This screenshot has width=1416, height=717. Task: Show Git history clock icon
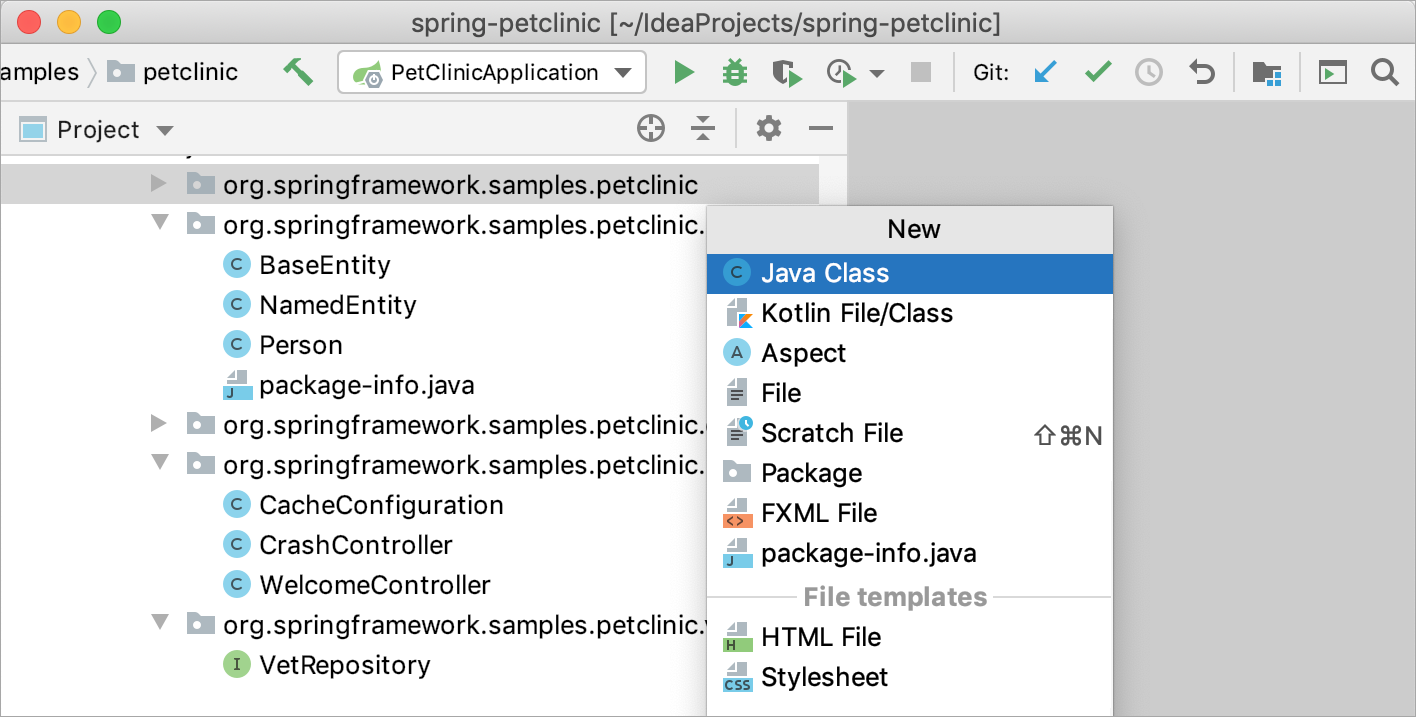1149,72
